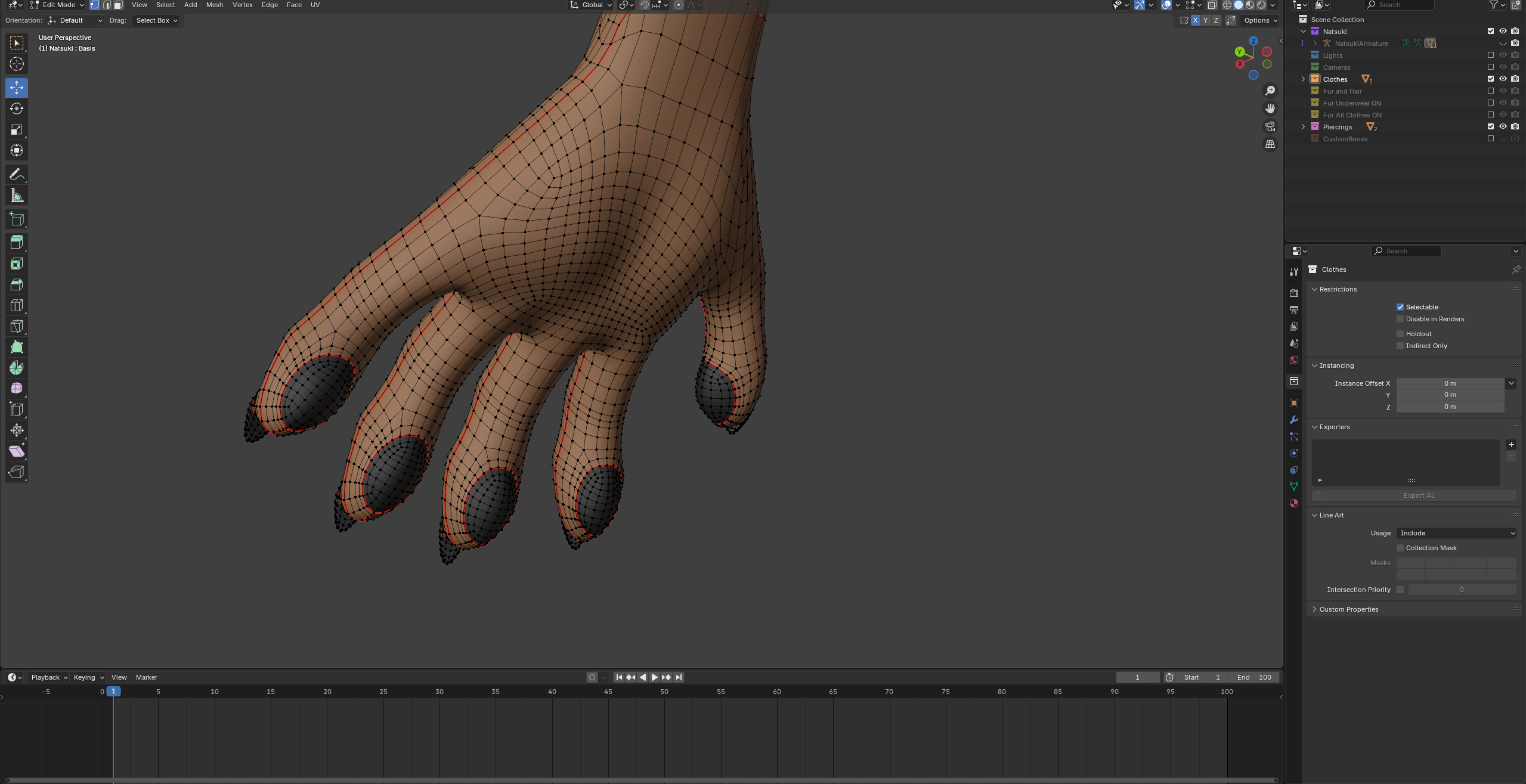Hide the Piercings collection in viewport

tap(1503, 126)
